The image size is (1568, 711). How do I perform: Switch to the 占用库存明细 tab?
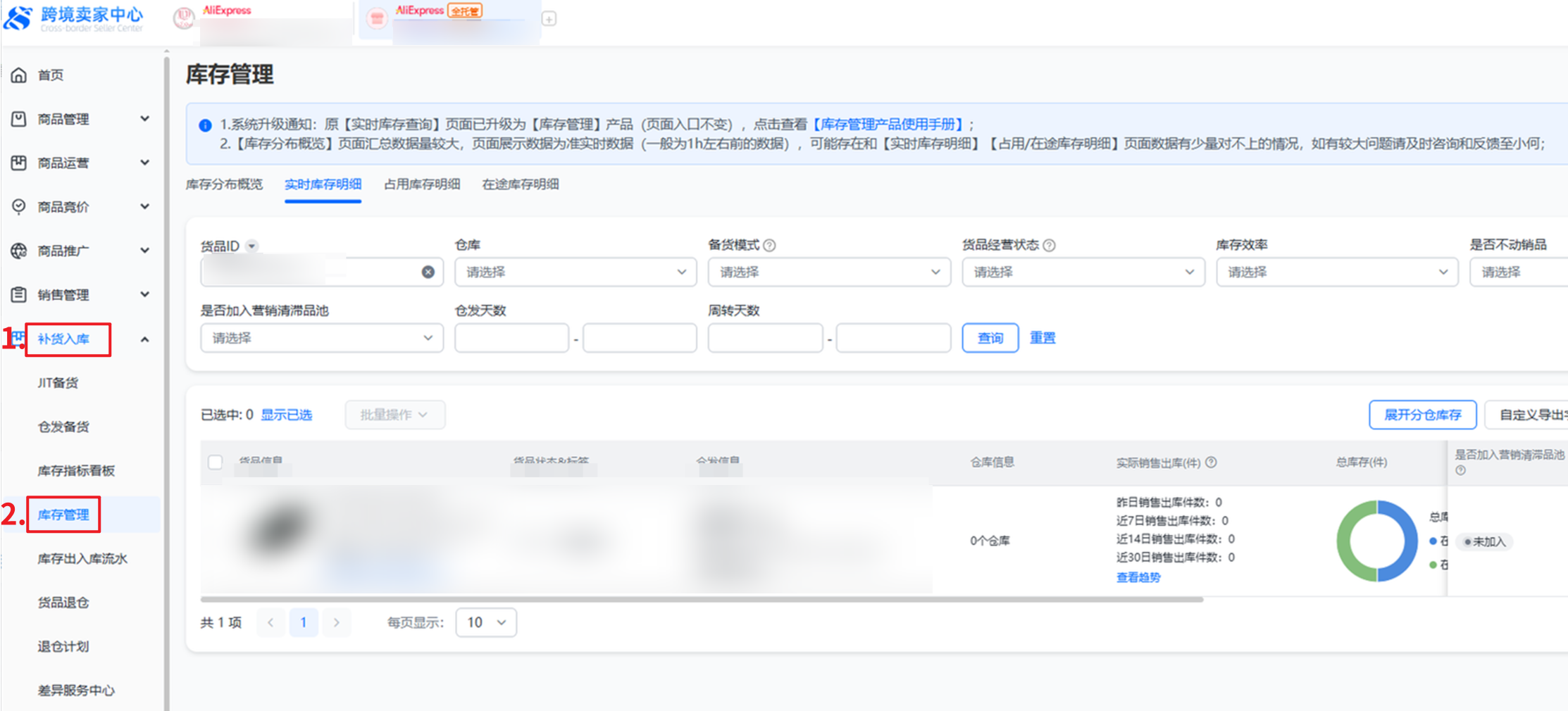(421, 184)
